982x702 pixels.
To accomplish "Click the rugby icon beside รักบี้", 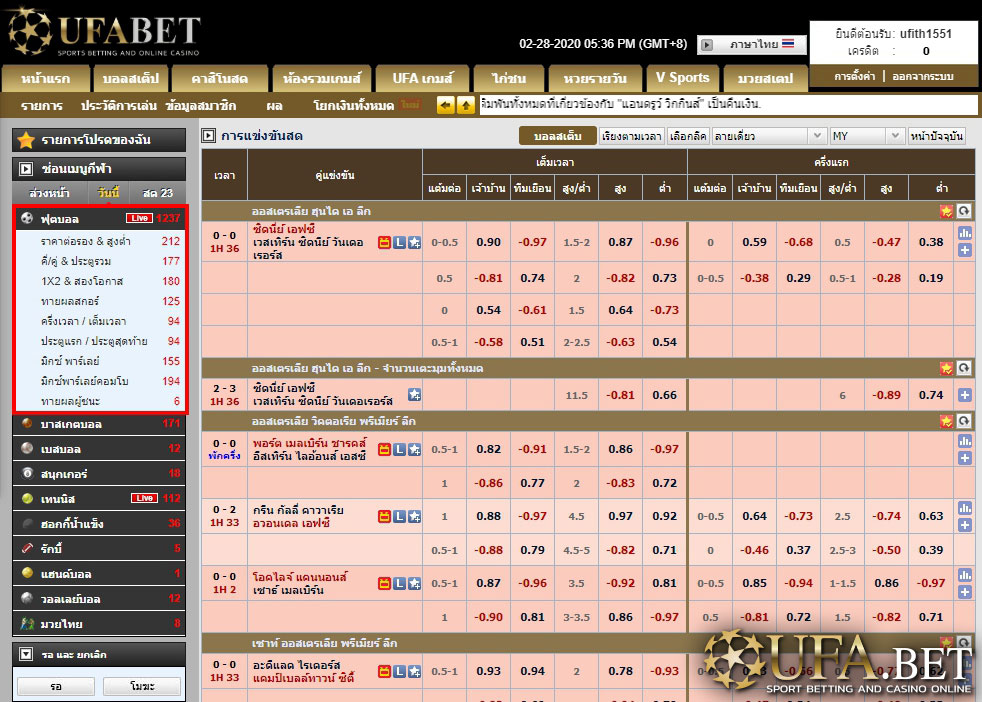I will (x=27, y=549).
